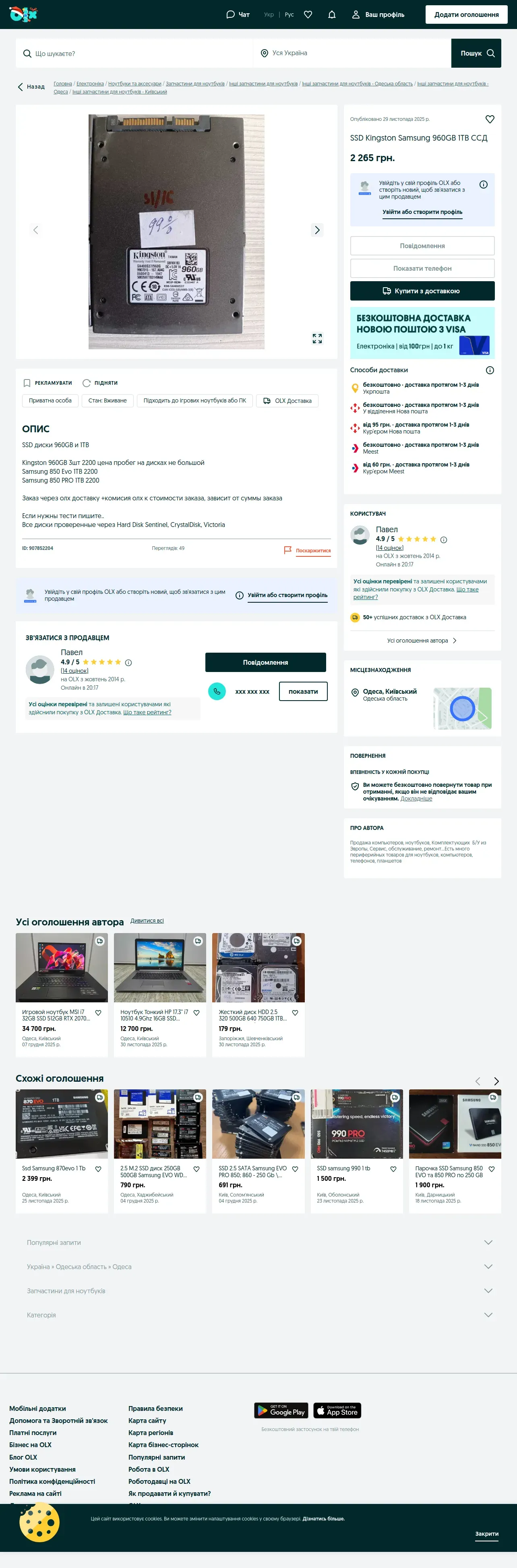Select Приватна особа tag
Screen dimensions: 517x1568
(50, 400)
